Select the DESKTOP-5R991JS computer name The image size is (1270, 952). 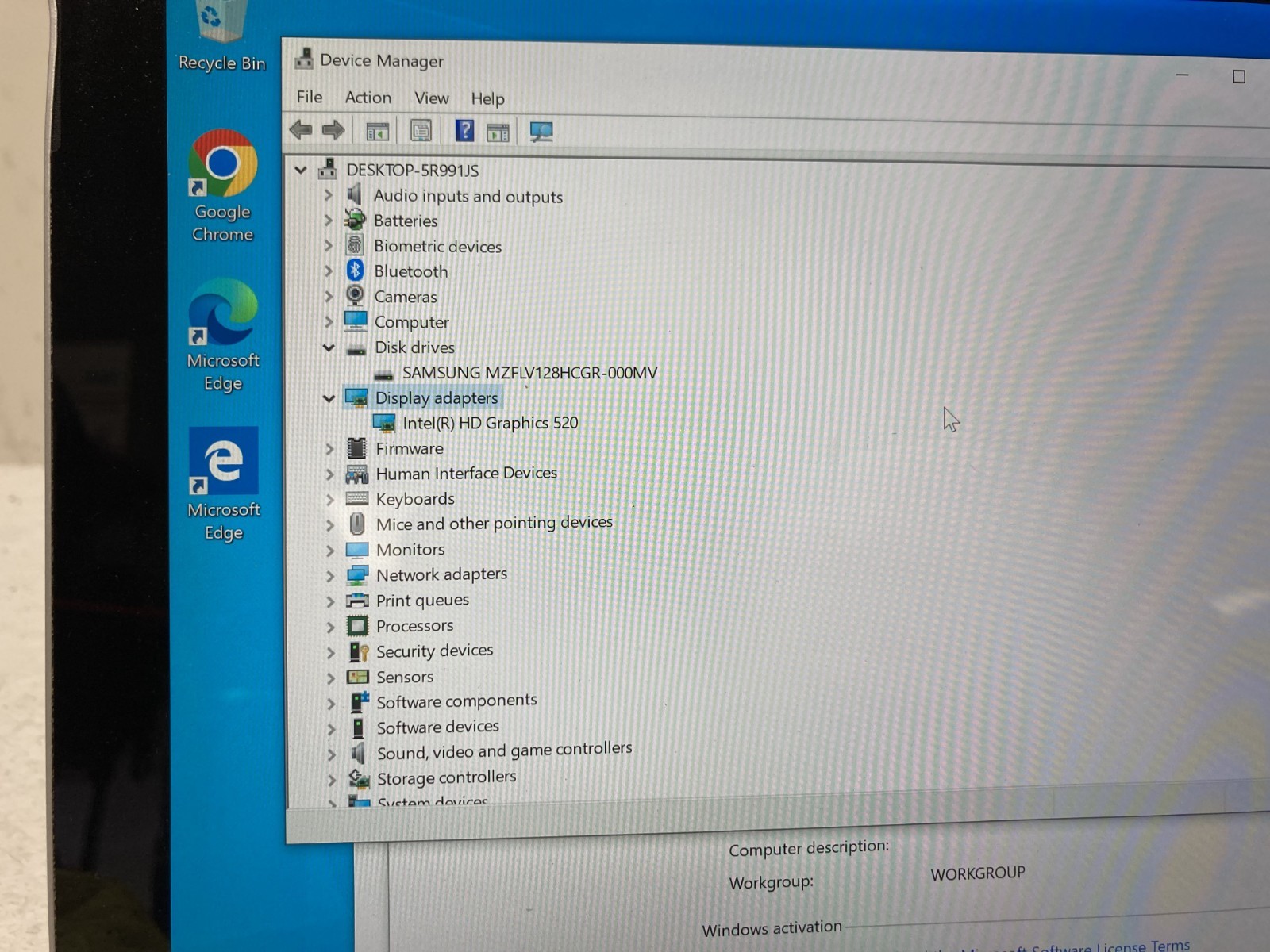413,170
